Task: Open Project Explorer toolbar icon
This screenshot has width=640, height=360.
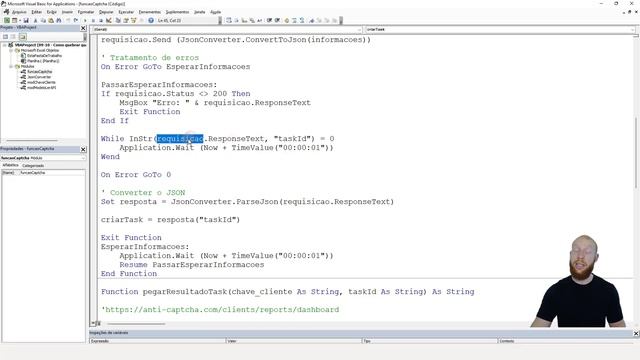Action: click(x=118, y=20)
